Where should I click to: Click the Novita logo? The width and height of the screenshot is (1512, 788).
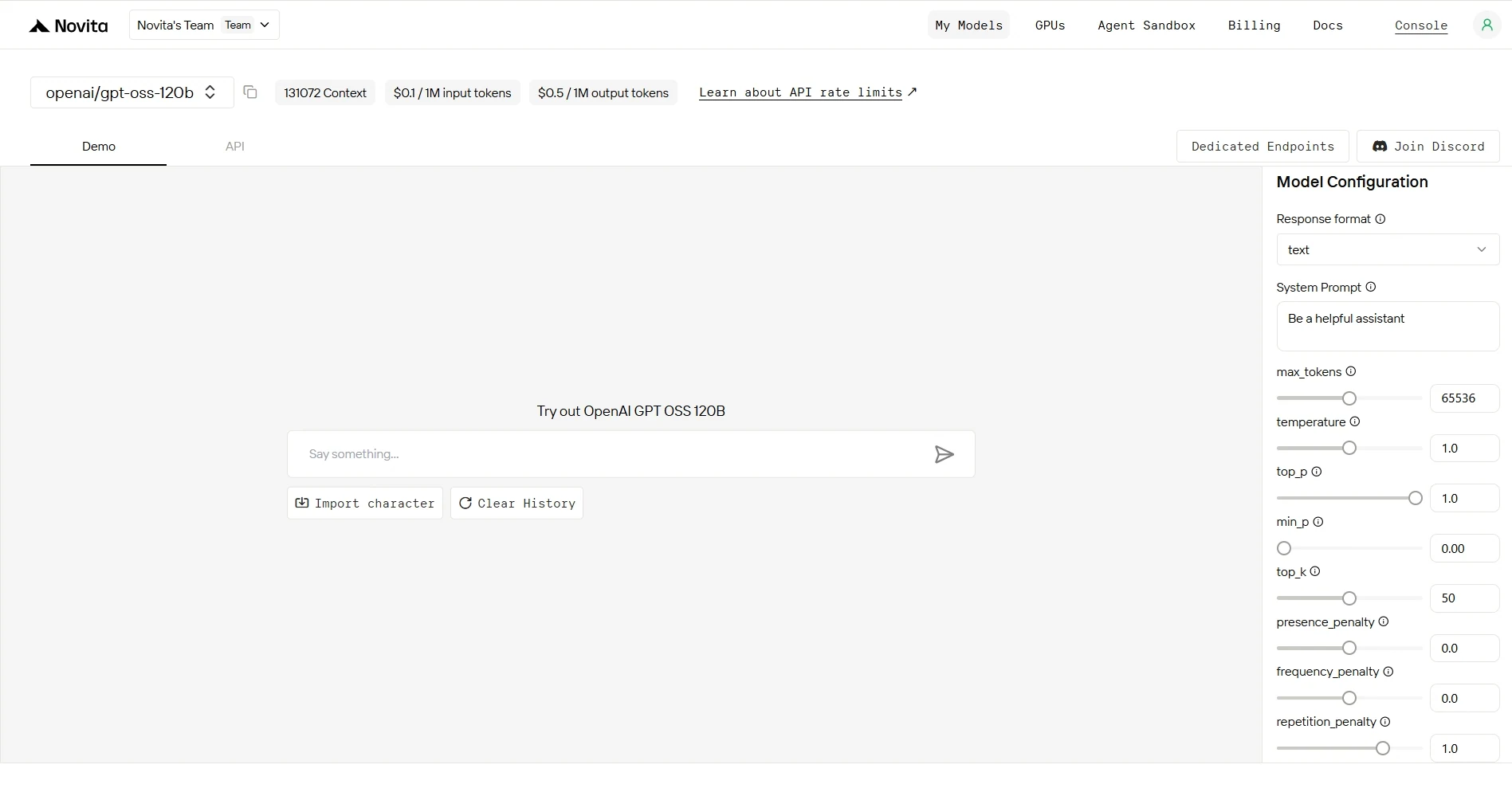point(69,25)
